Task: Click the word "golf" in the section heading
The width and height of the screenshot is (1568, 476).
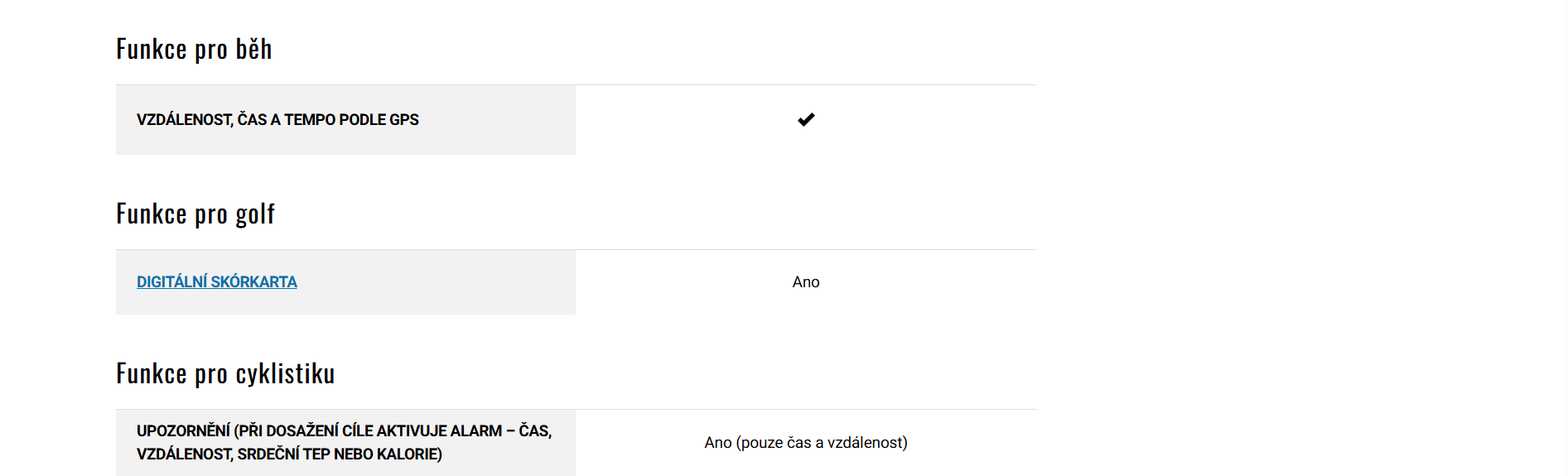Action: point(255,214)
